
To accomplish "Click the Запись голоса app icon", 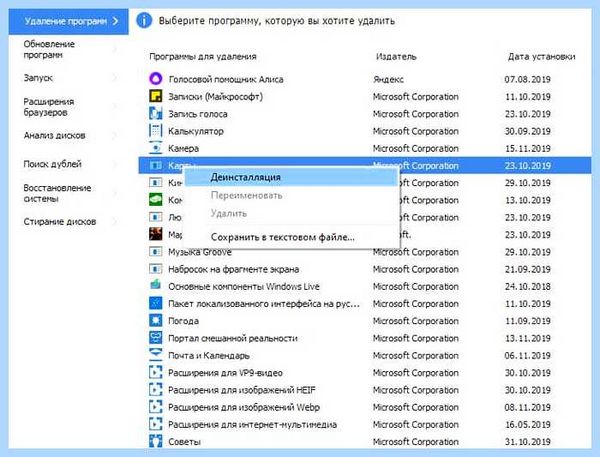I will pos(155,114).
